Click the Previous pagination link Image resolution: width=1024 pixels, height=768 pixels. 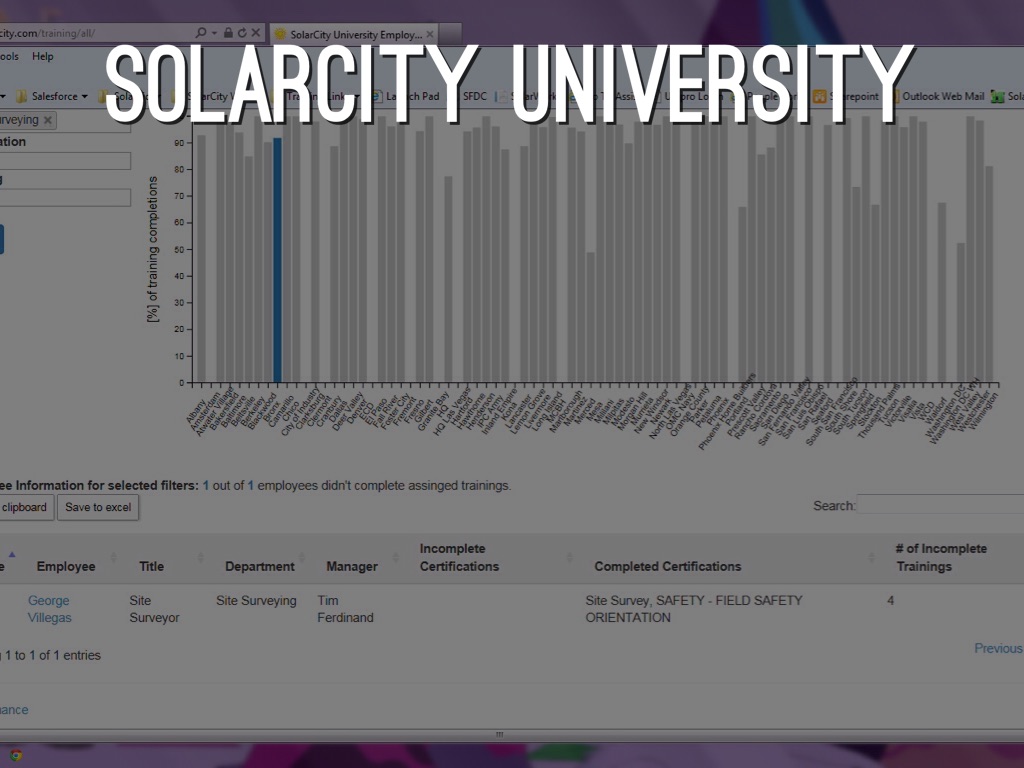tap(997, 648)
